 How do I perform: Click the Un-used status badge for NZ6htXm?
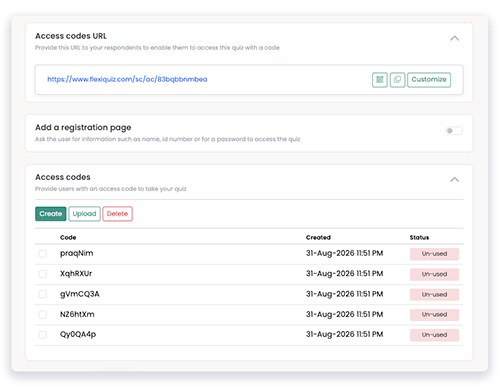434,315
